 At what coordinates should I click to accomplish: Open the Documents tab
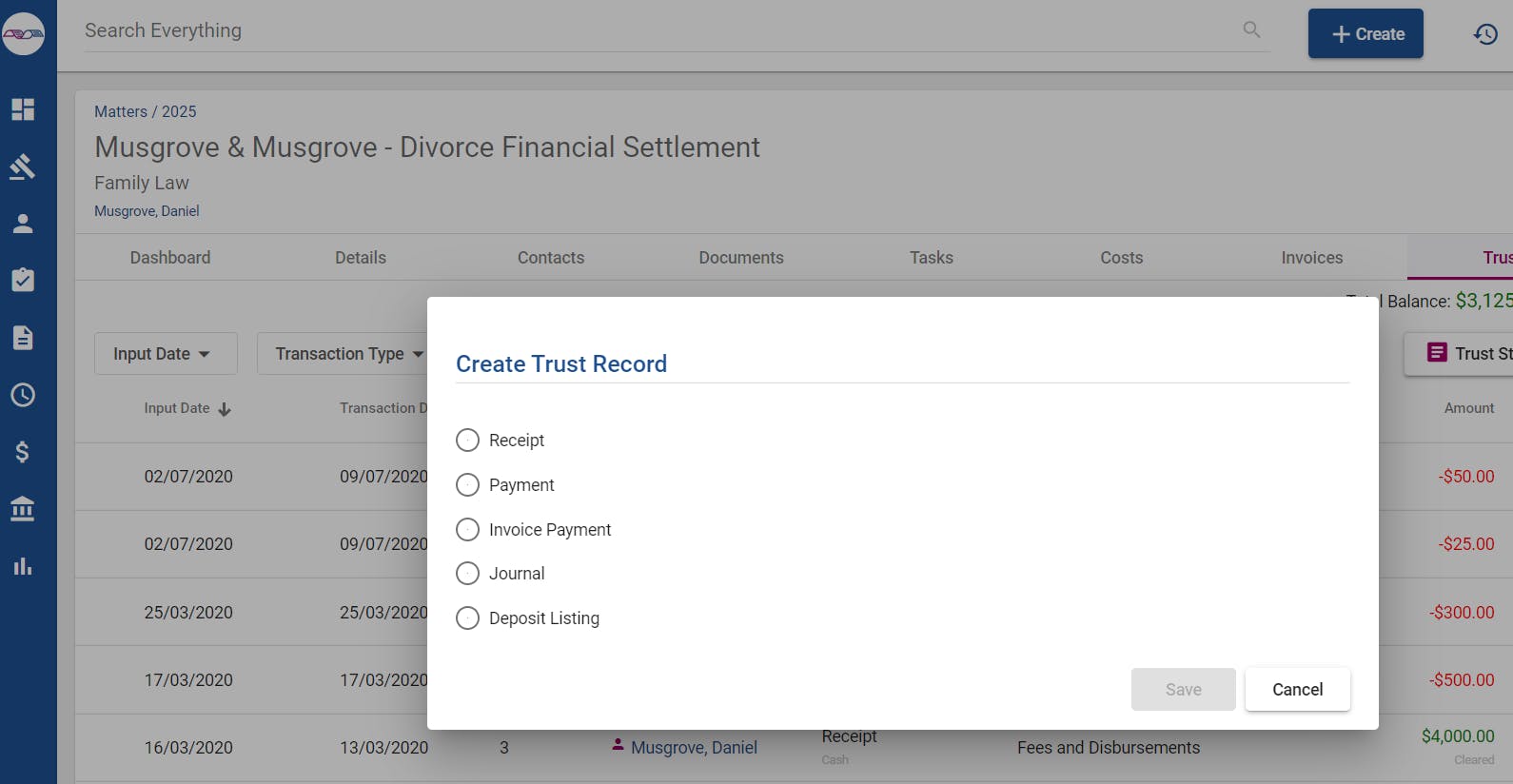click(x=741, y=258)
